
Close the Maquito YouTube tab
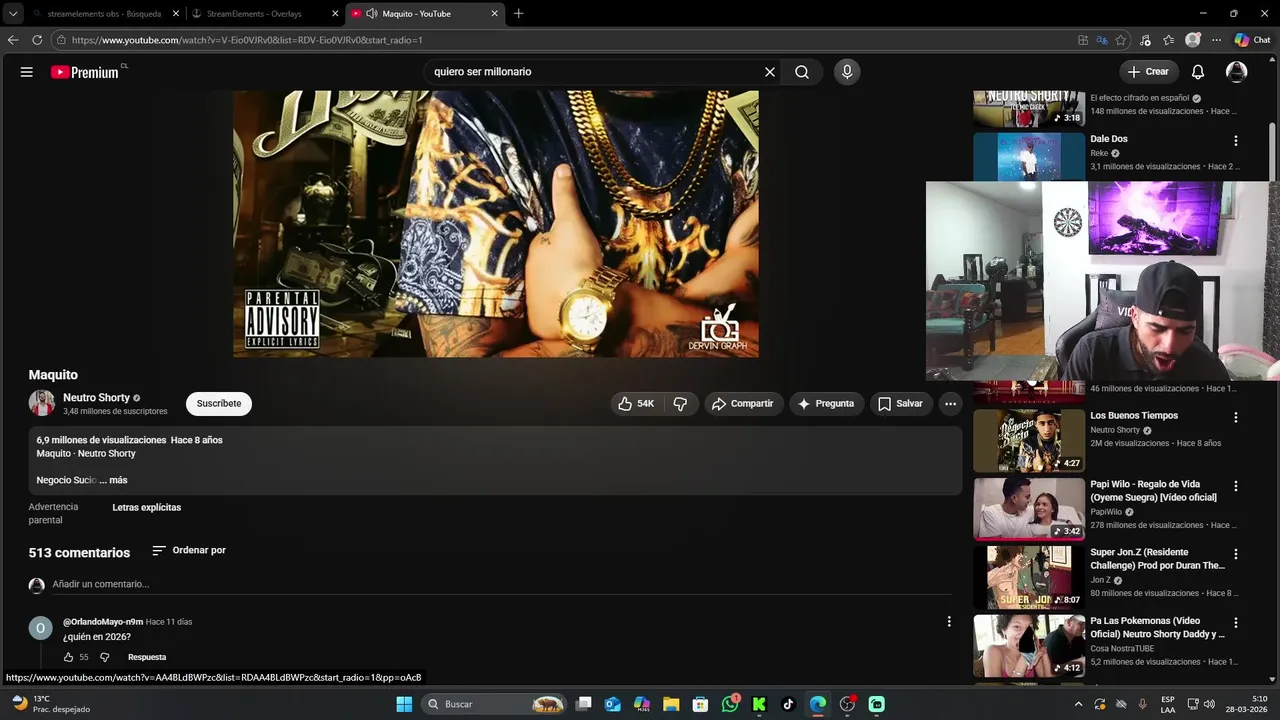pos(494,14)
